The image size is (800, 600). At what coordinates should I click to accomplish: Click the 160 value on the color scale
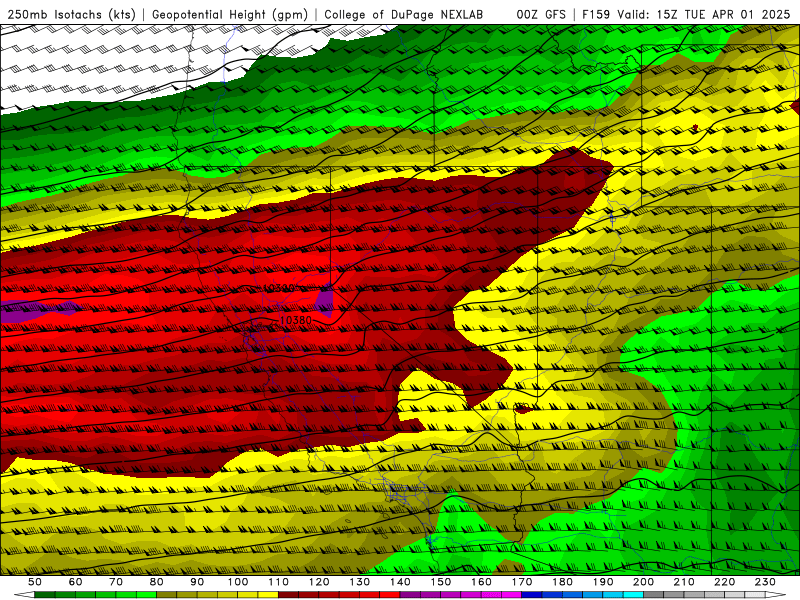[482, 582]
